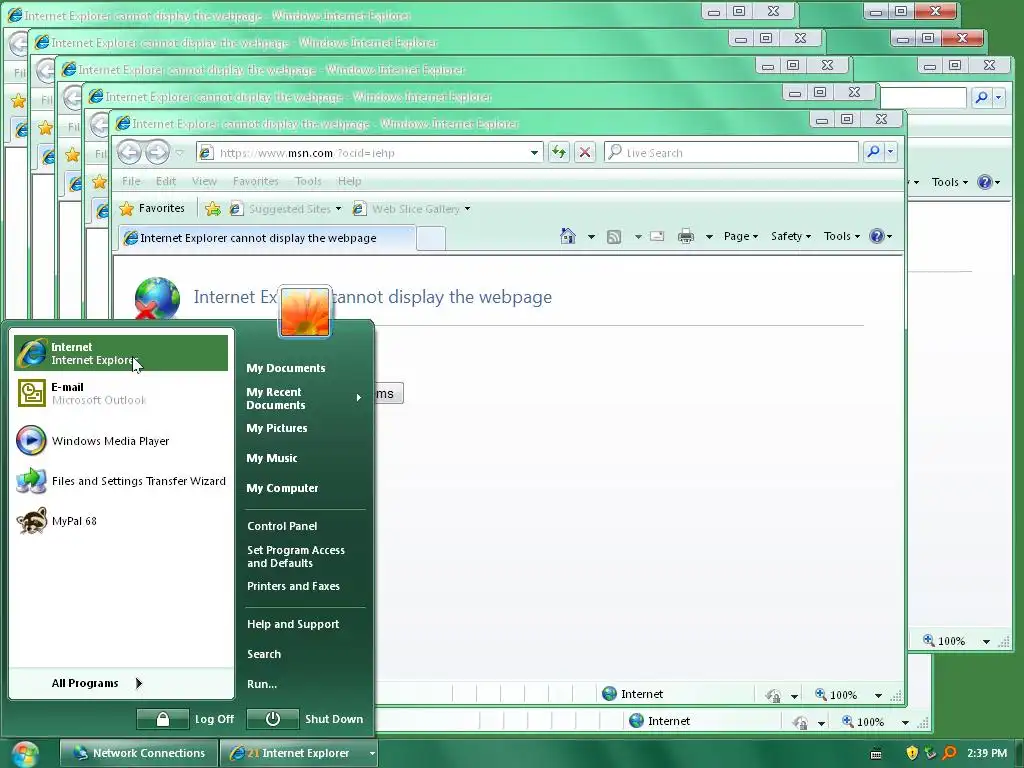Open Set Program Access and Defaults
This screenshot has width=1024, height=768.
point(296,556)
